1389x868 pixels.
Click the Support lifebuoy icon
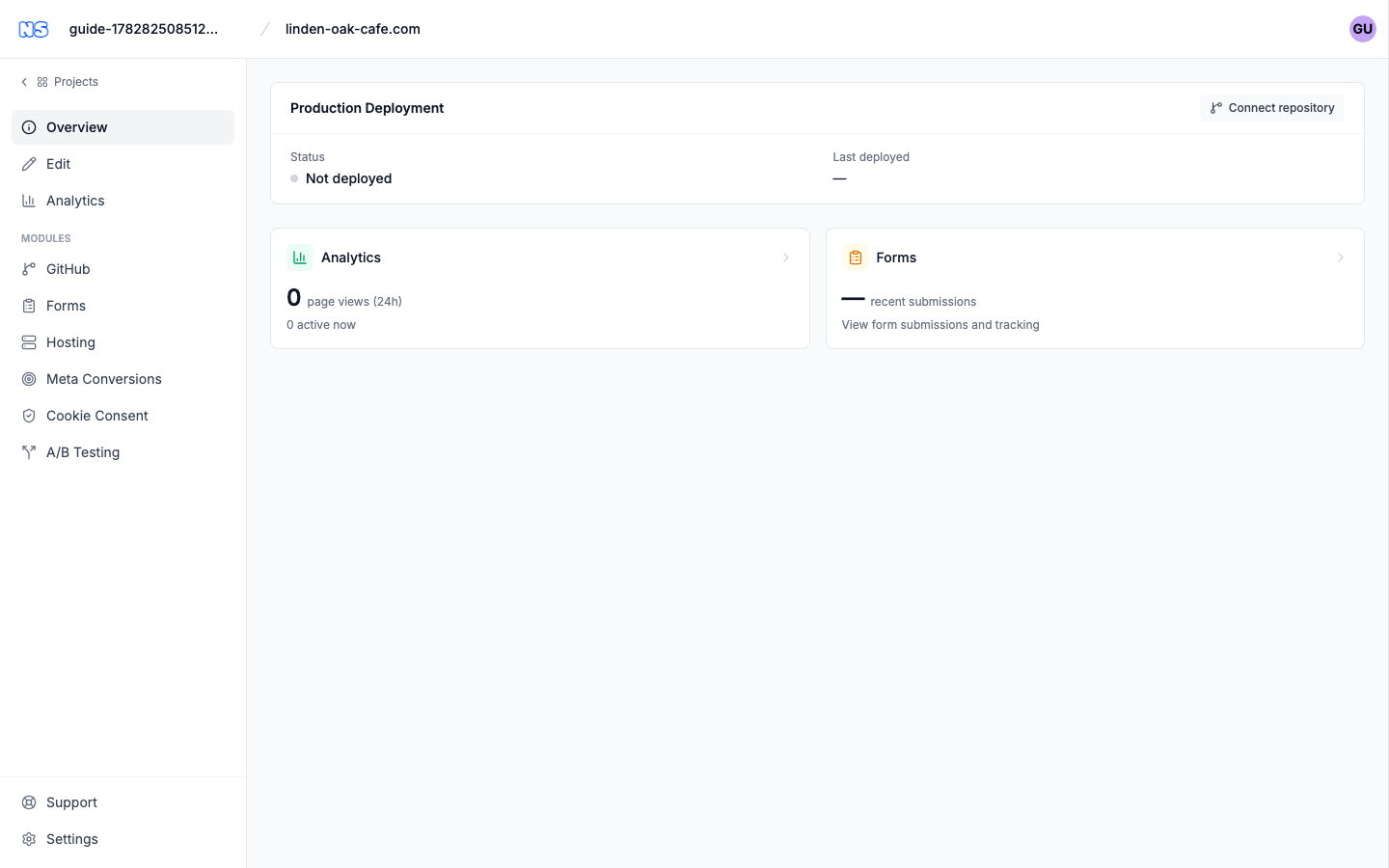pos(29,802)
